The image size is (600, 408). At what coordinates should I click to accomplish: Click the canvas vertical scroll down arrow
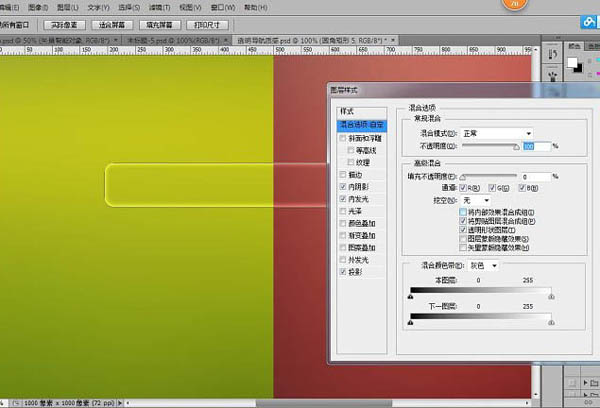click(535, 394)
